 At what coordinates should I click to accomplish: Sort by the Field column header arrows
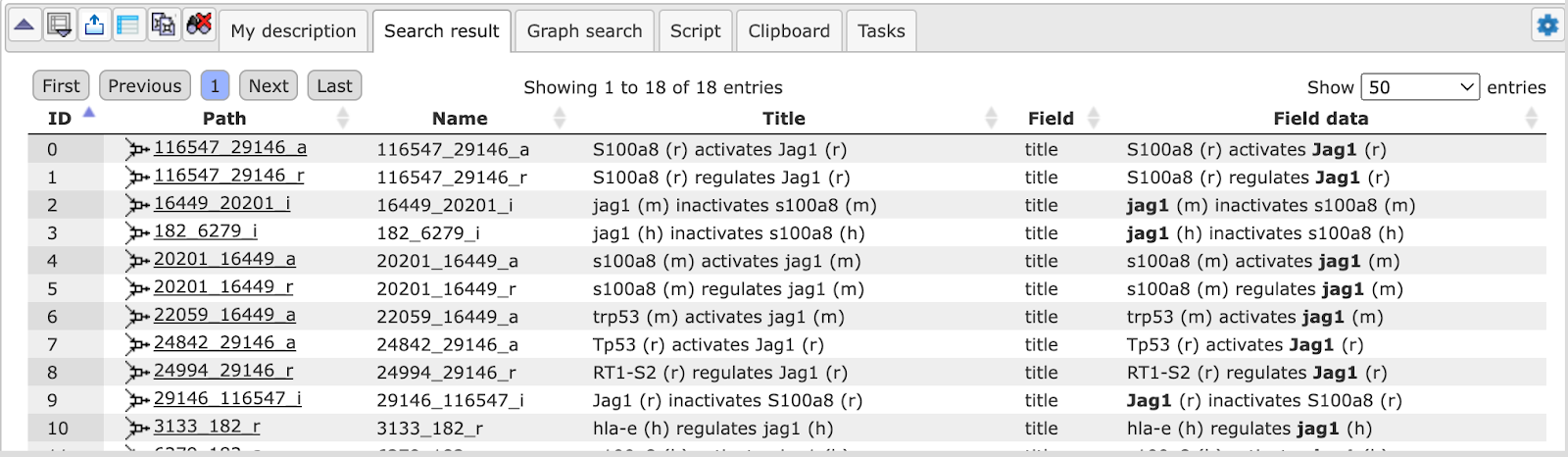(1094, 118)
